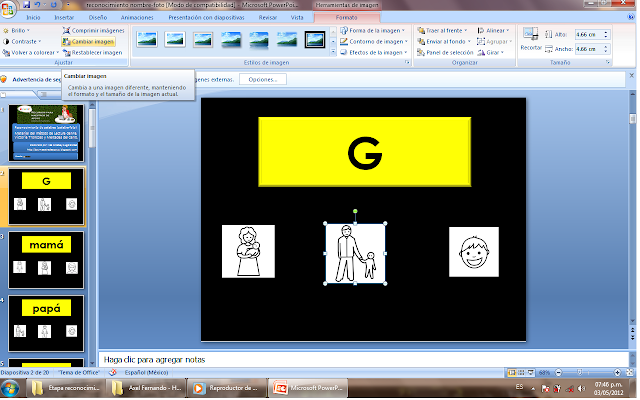The height and width of the screenshot is (400, 640).
Task: Open Contorno de la imagen dropdown
Action: pyautogui.click(x=374, y=42)
